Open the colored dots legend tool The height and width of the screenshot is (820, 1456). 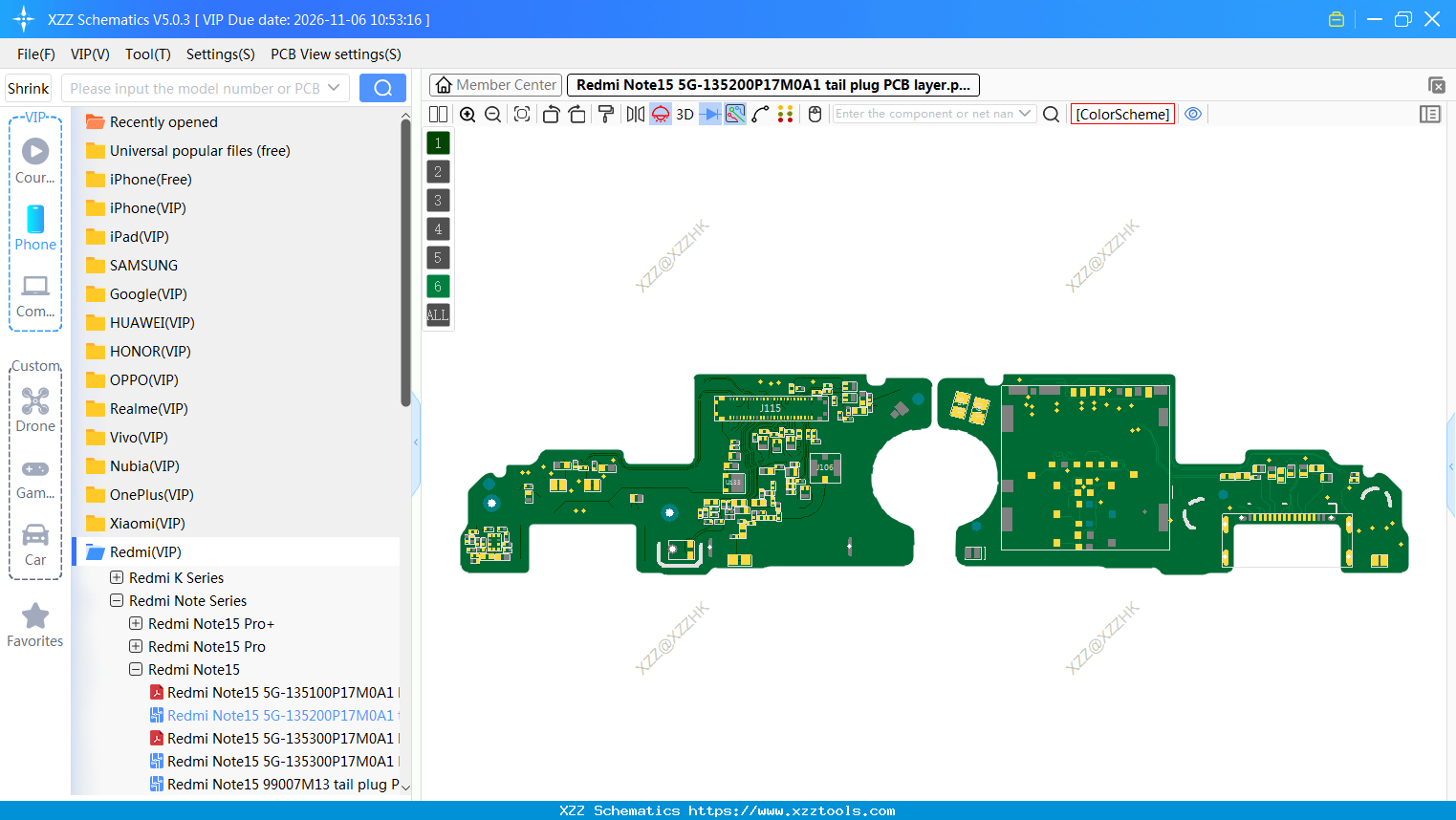(x=786, y=114)
